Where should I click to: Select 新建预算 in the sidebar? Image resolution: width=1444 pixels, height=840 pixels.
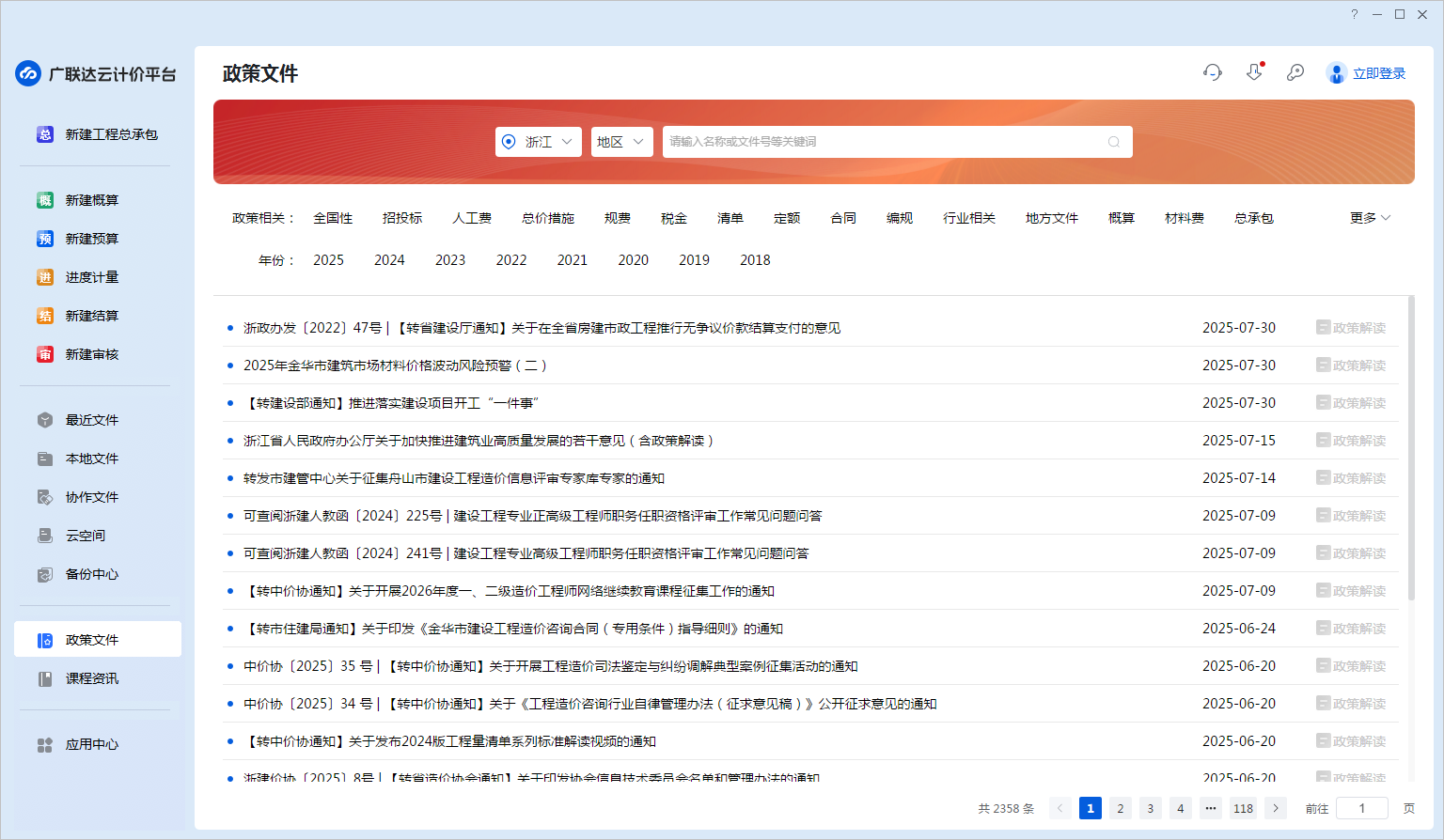(x=91, y=239)
